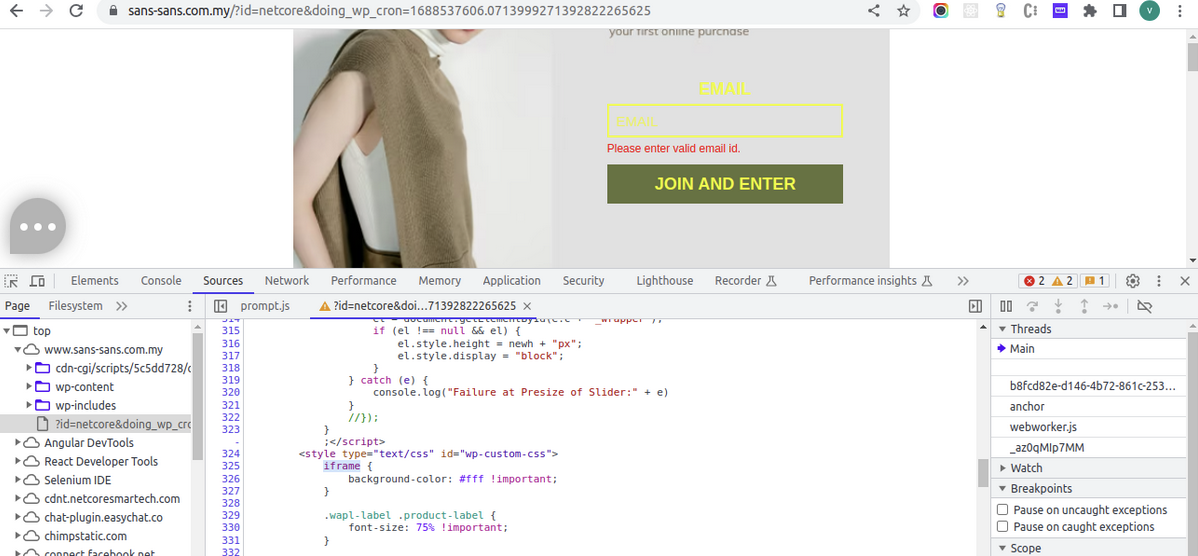
Task: Pause script execution
Action: (1006, 306)
